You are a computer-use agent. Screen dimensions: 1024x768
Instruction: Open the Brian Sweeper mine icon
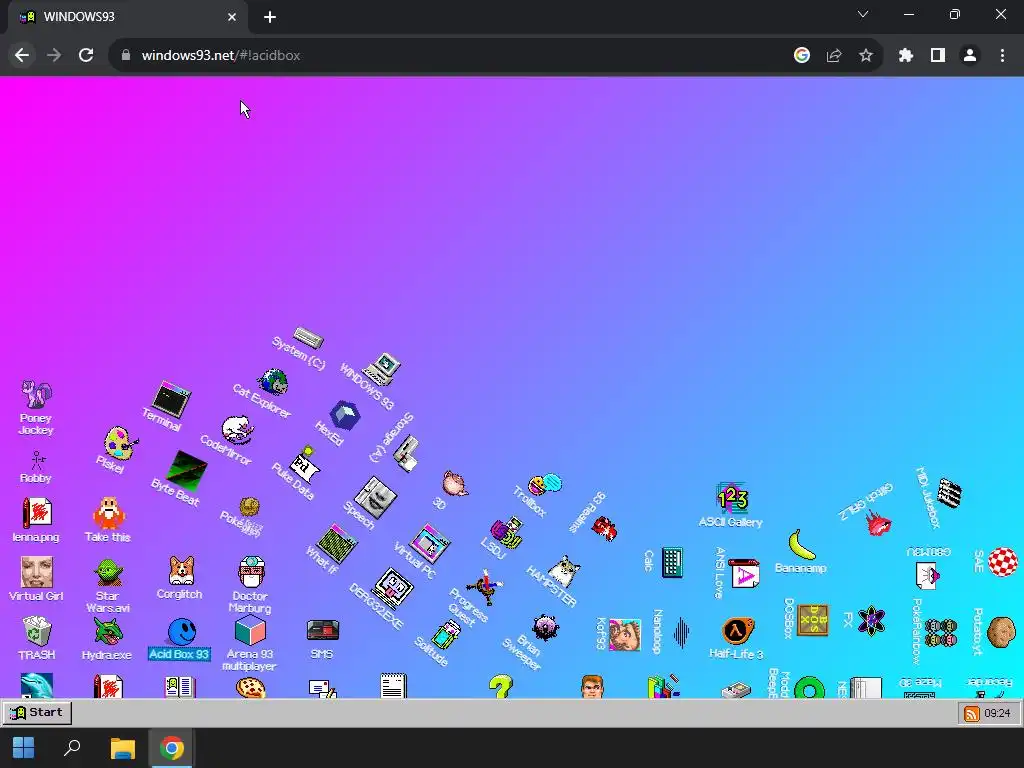pyautogui.click(x=545, y=628)
